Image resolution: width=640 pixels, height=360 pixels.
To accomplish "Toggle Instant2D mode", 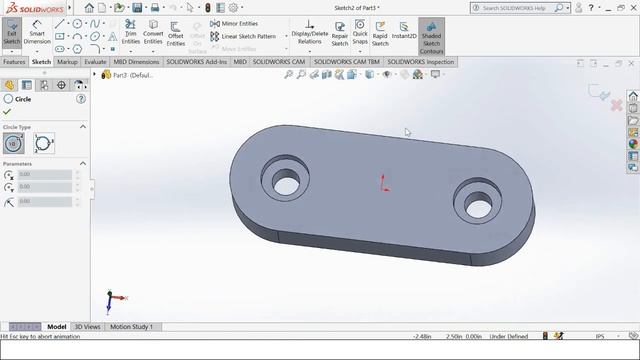I will click(404, 30).
